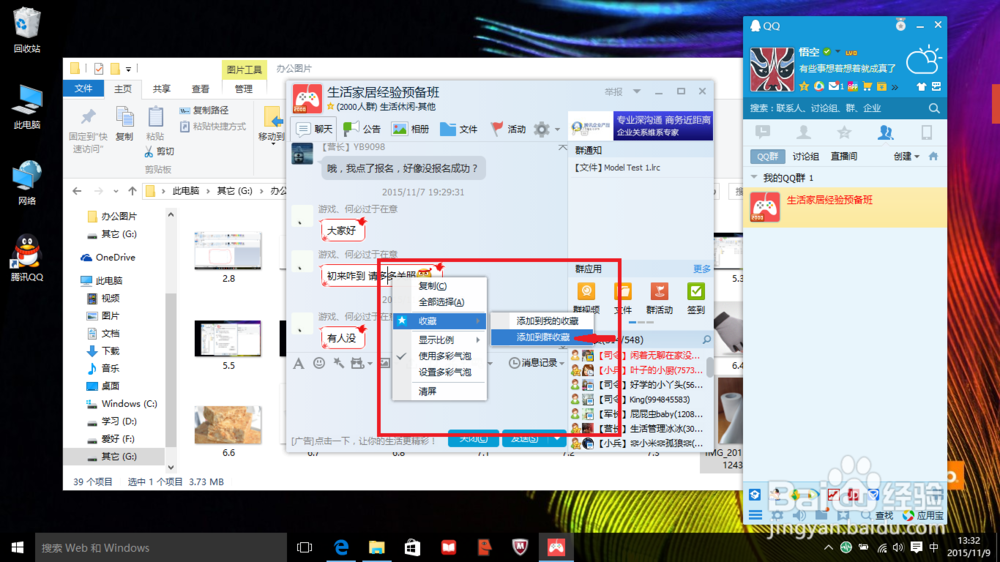Click search field in QQ panel
The image size is (1000, 562).
(835, 108)
